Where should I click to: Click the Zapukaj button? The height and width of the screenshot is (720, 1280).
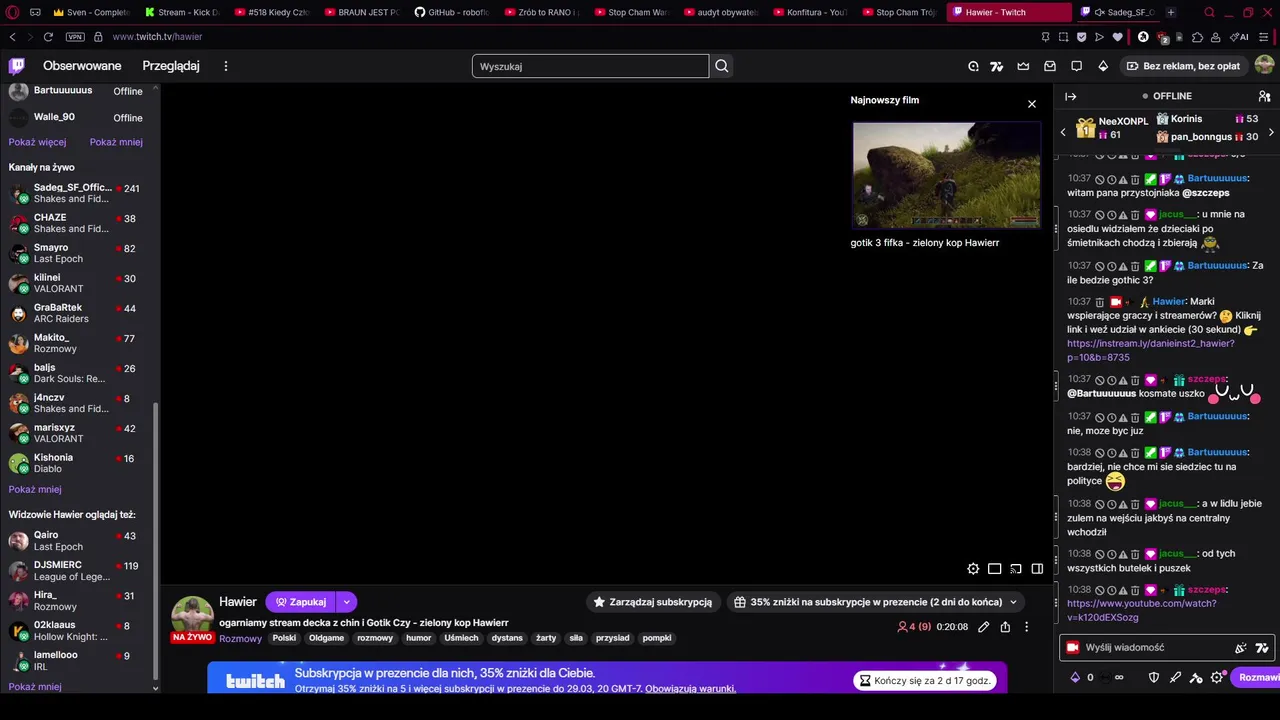click(x=301, y=602)
